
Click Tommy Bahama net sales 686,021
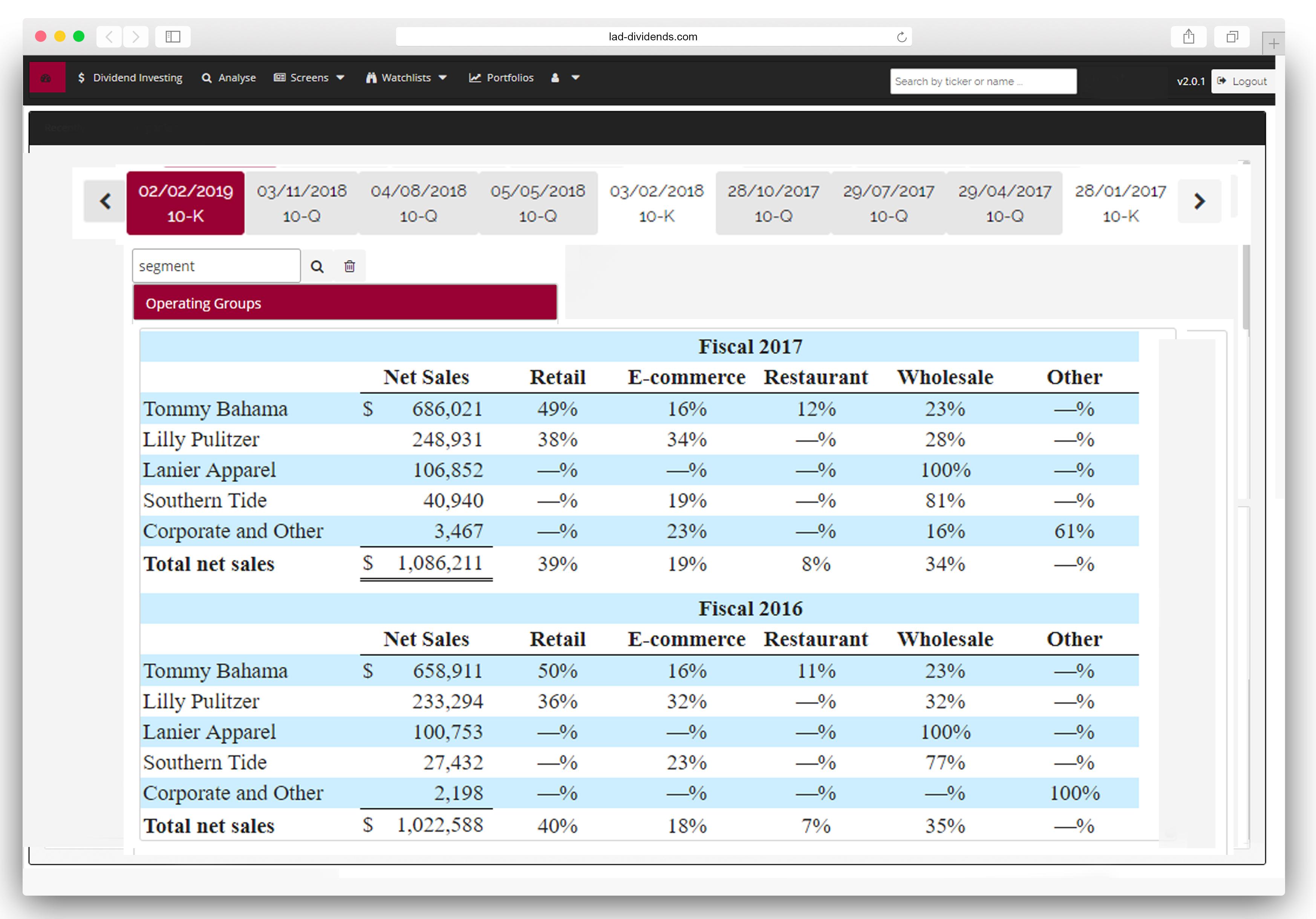447,409
